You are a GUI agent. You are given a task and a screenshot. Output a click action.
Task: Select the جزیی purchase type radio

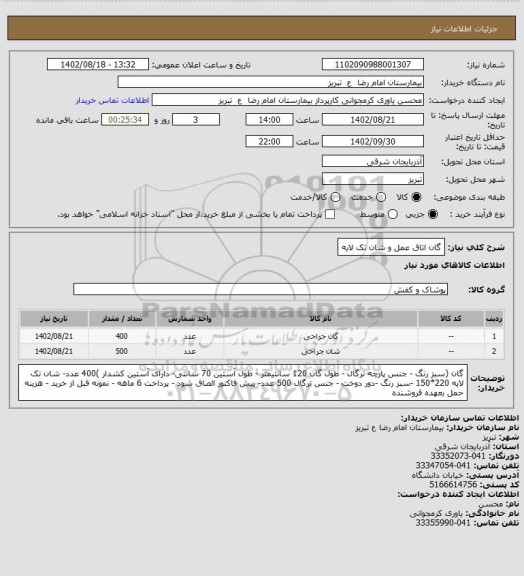(433, 214)
